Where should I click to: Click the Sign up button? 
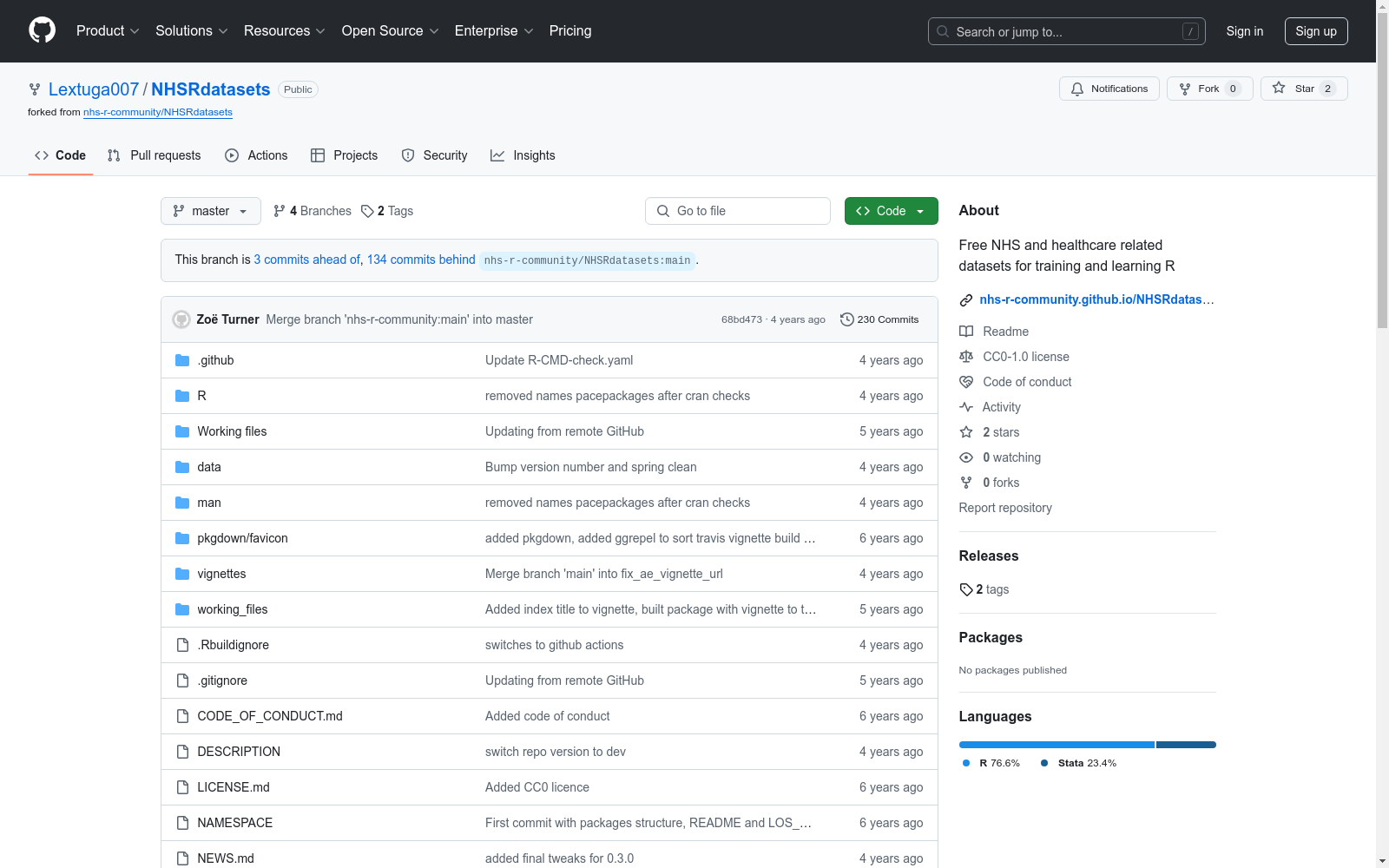coord(1316,31)
